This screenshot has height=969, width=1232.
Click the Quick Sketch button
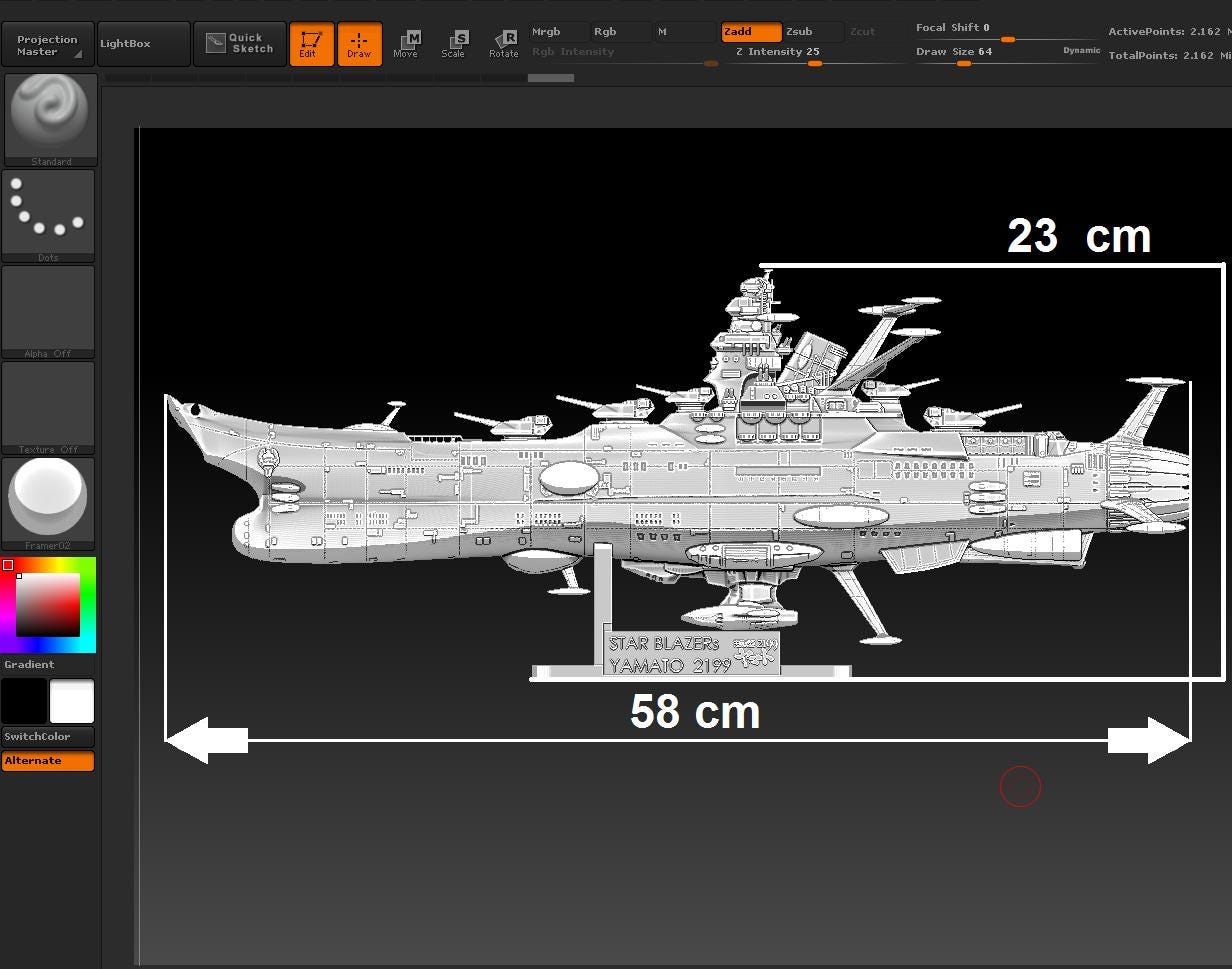point(239,43)
